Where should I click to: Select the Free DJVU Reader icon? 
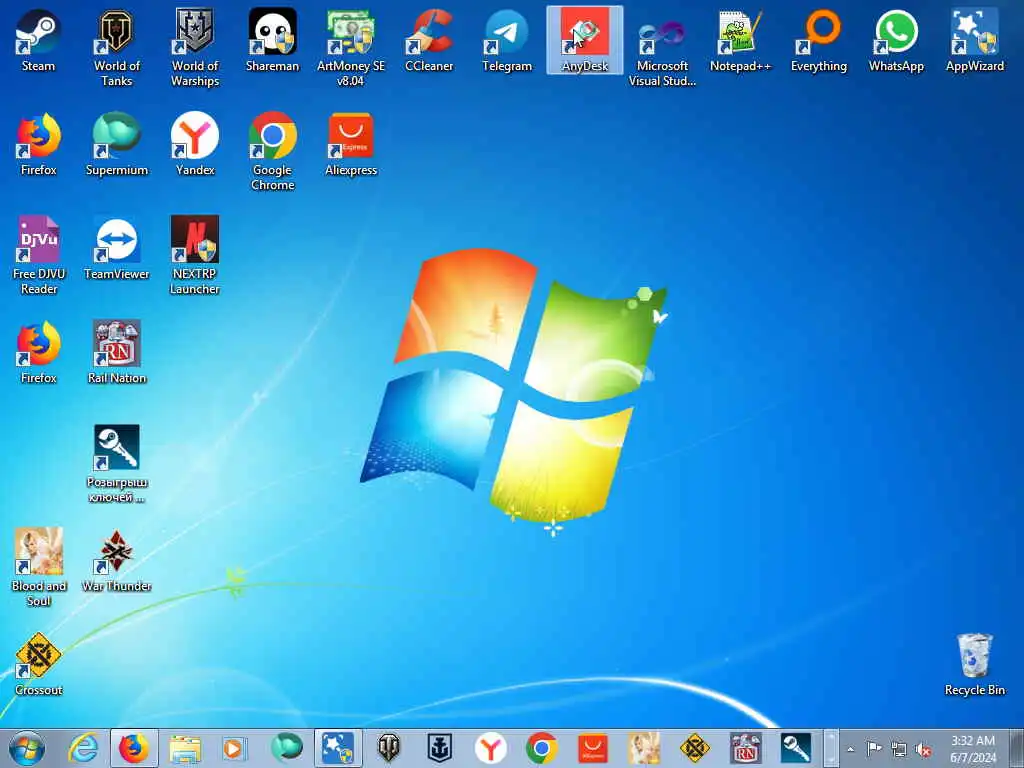tap(38, 255)
